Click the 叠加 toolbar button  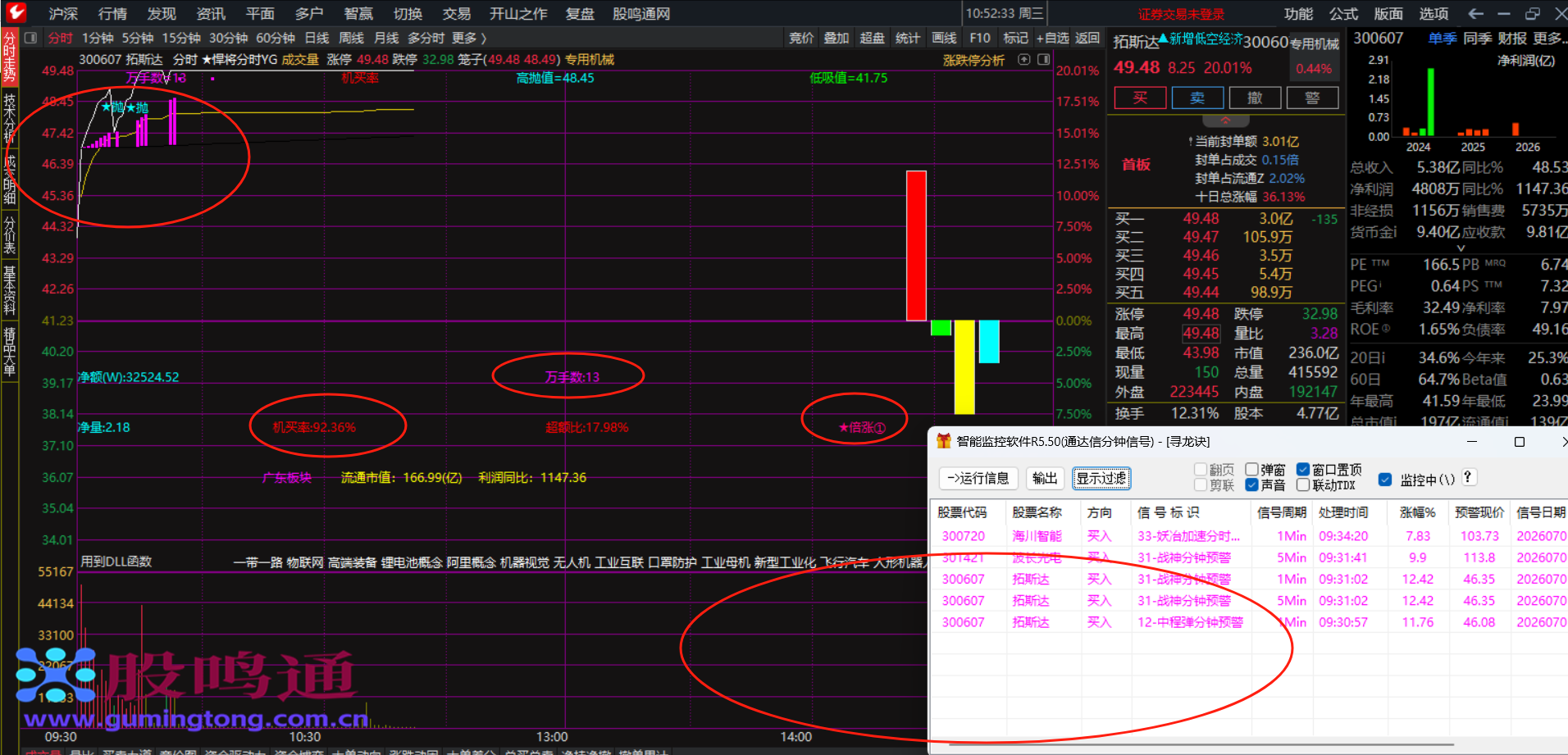tap(836, 38)
